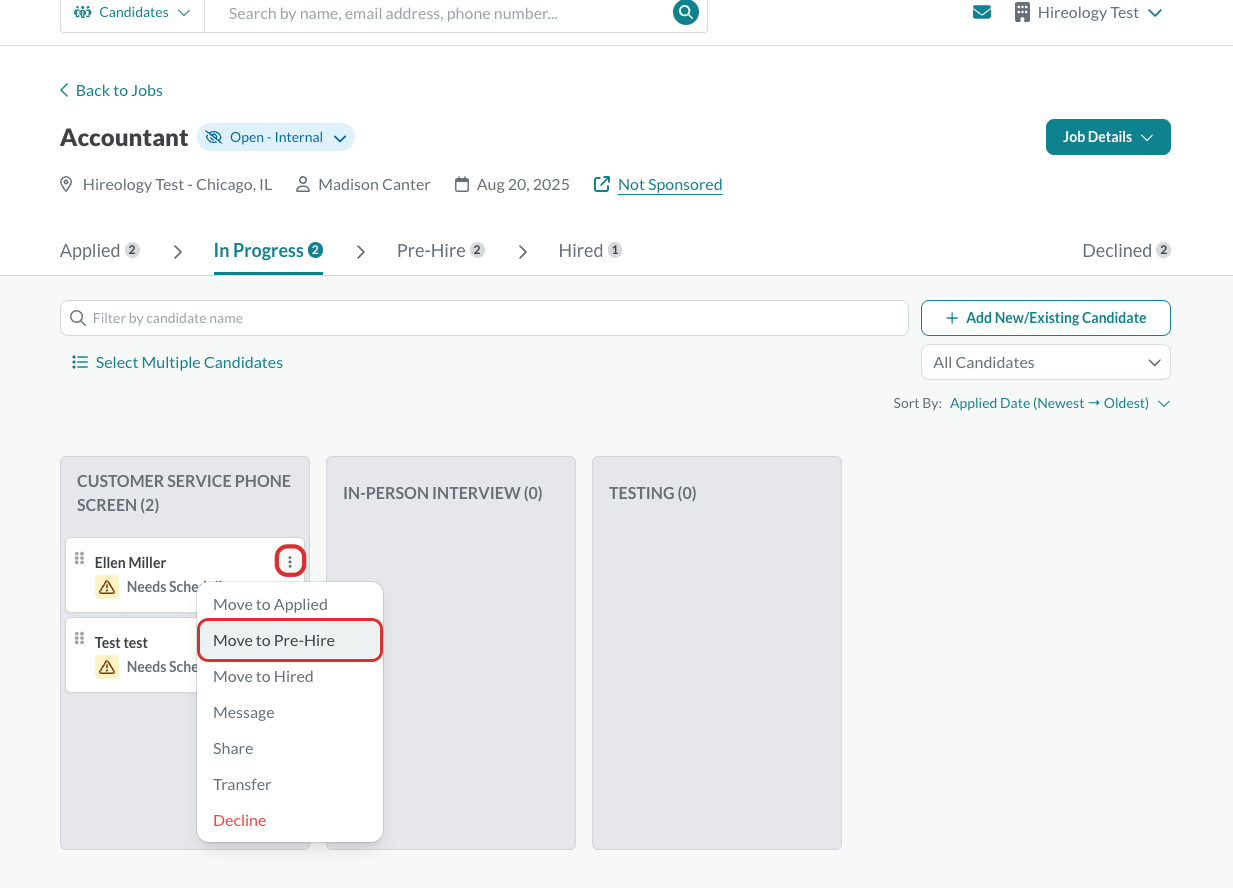
Task: Click the person icon beside Madison Canter
Action: (303, 184)
